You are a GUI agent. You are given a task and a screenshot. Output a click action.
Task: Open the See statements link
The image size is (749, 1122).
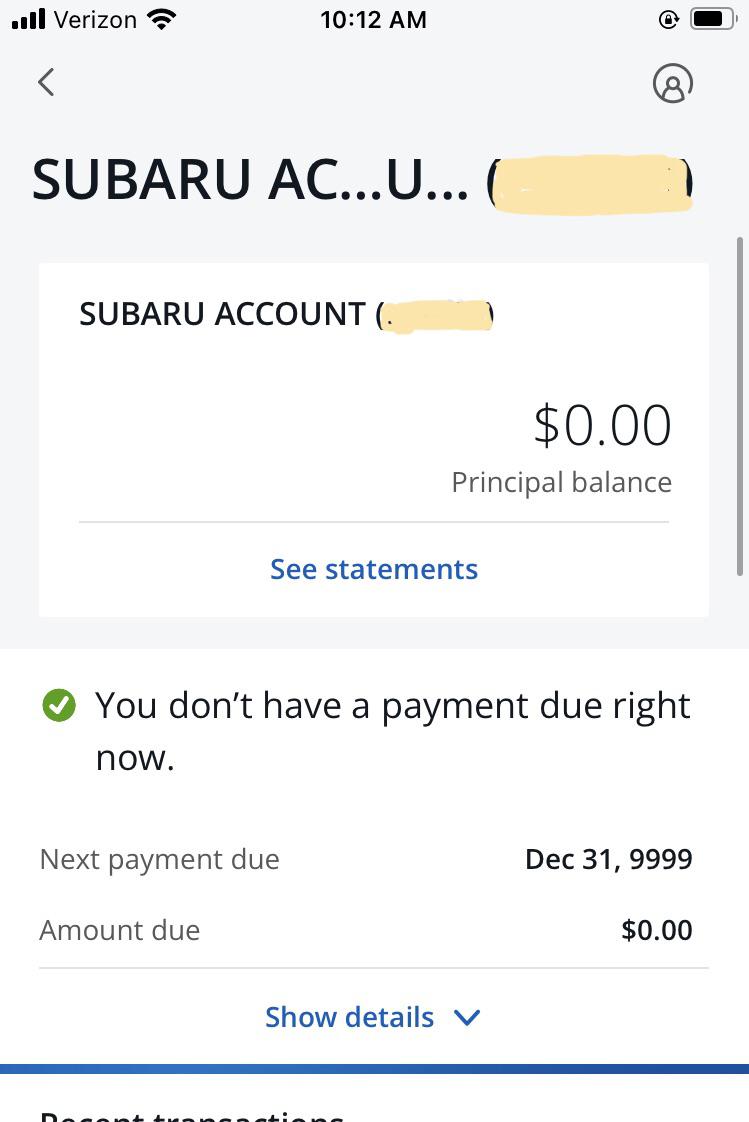coord(374,569)
